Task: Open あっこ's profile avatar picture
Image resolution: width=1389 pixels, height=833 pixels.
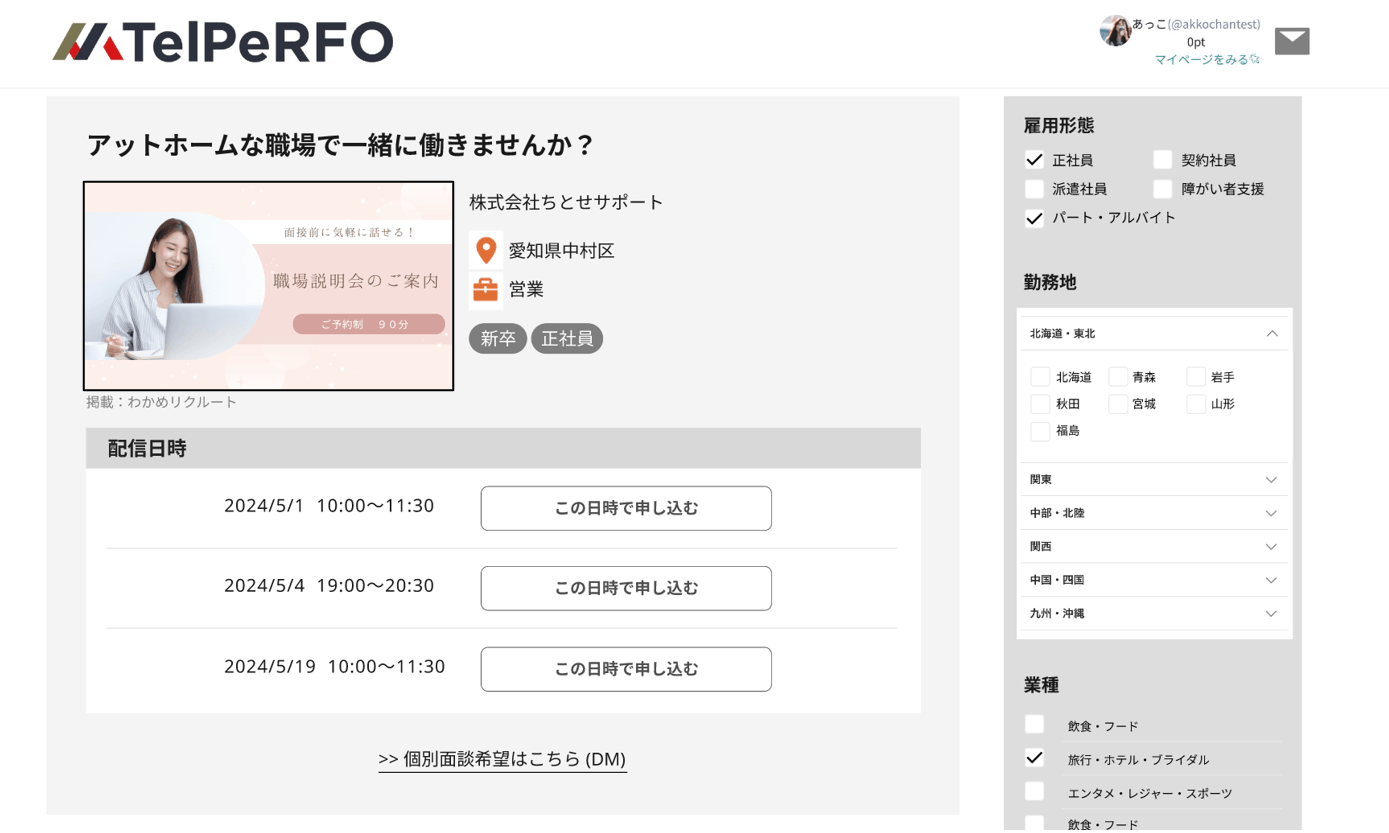Action: click(1115, 30)
